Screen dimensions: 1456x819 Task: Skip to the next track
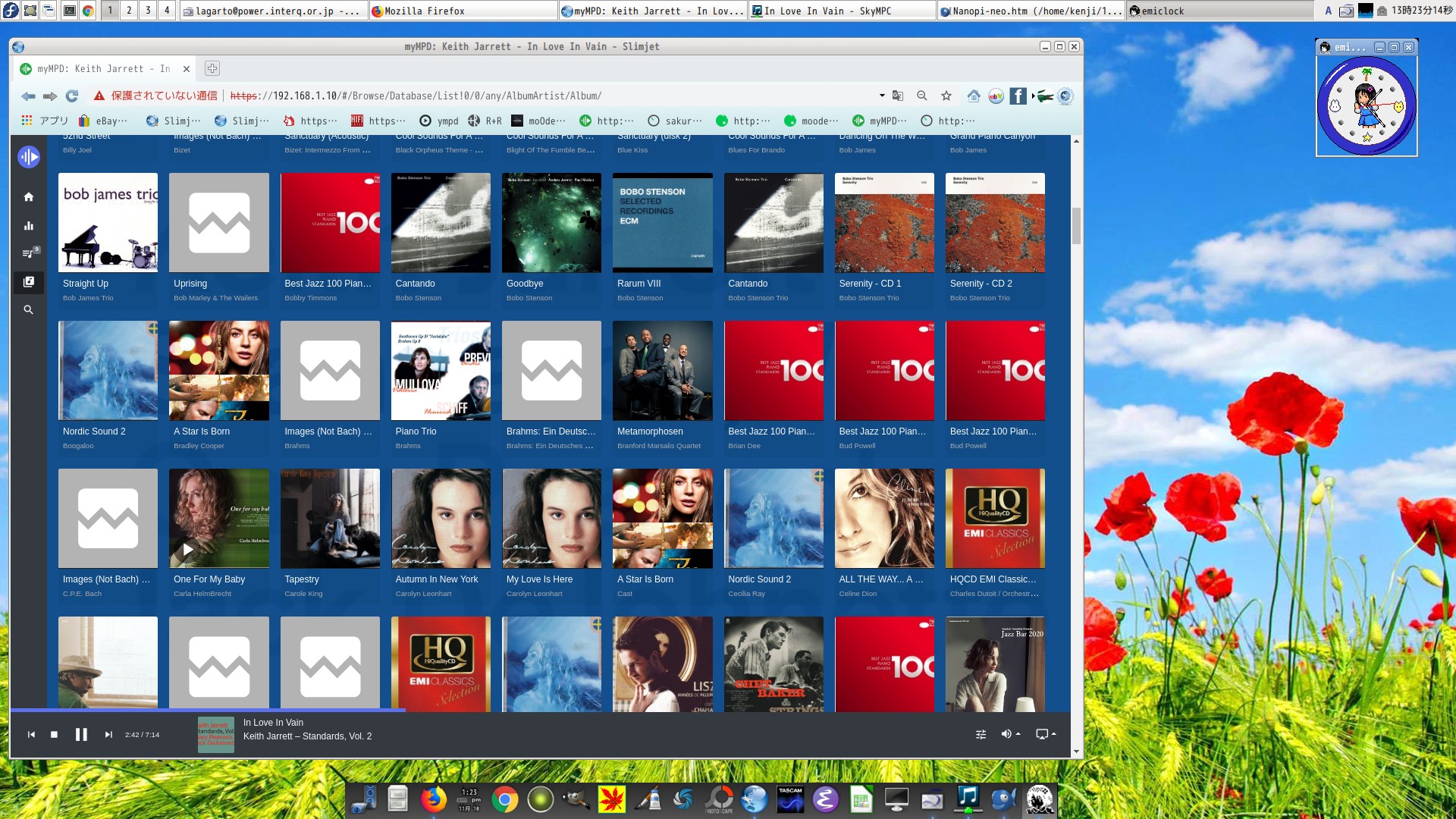(108, 734)
